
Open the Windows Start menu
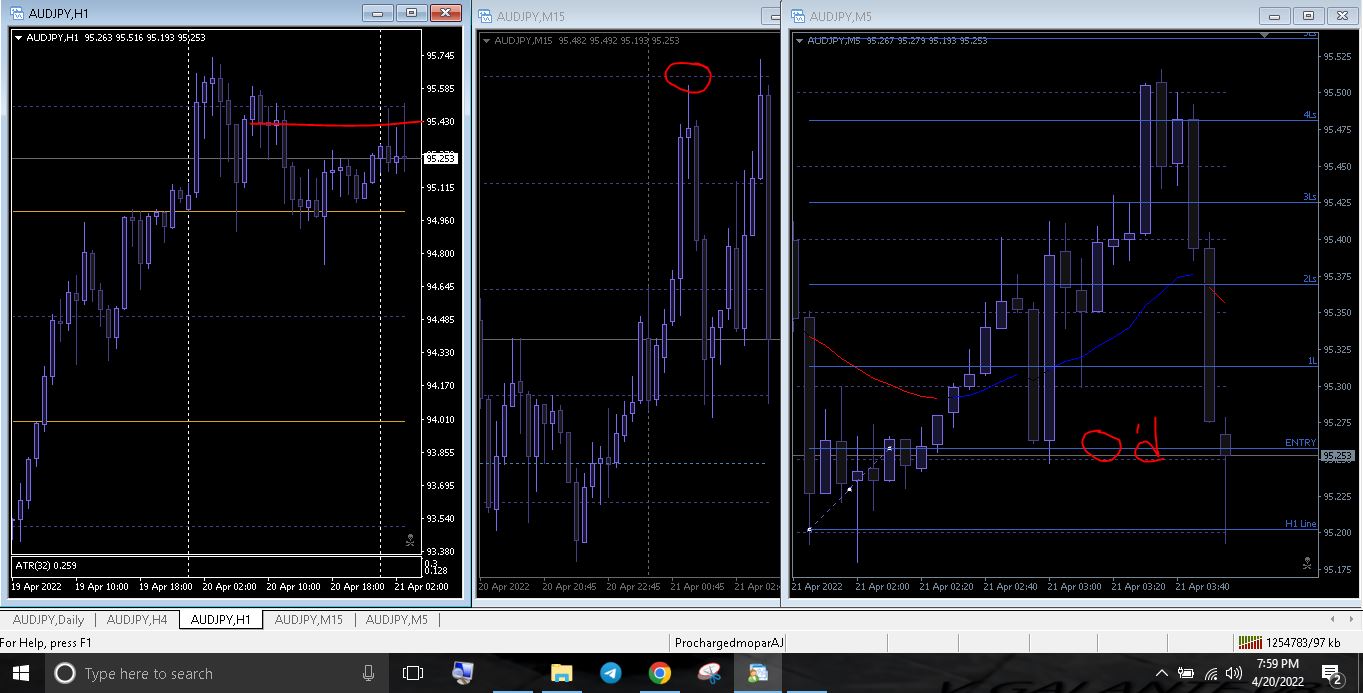point(21,673)
